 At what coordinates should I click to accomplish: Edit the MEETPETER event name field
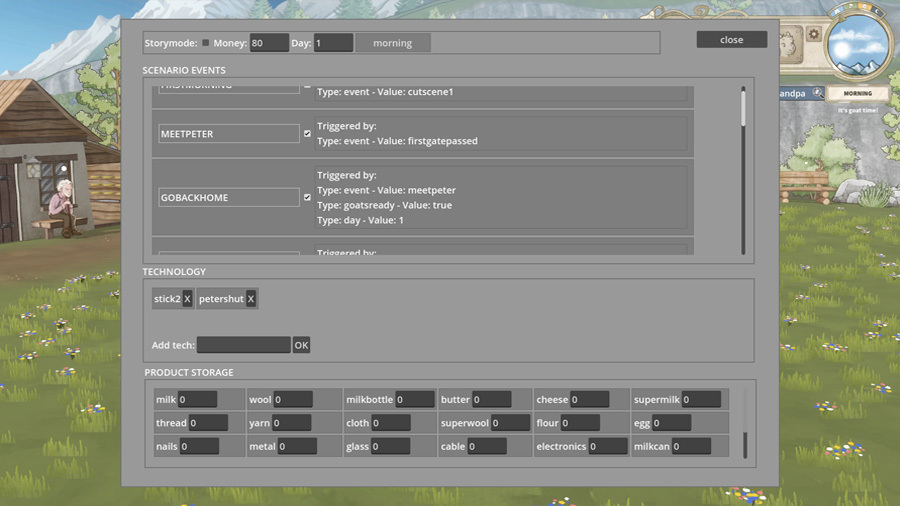point(228,134)
